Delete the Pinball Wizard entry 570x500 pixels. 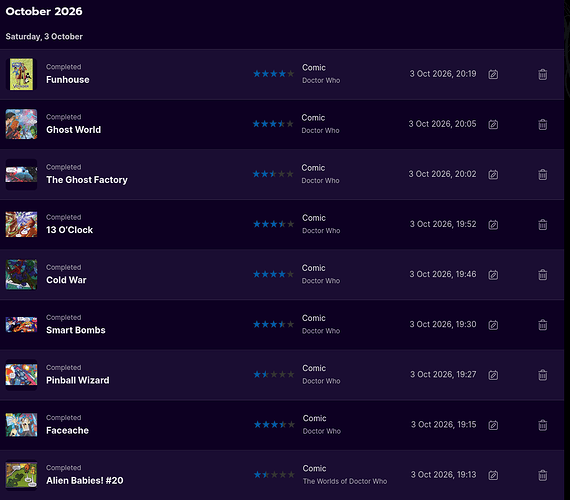(542, 375)
